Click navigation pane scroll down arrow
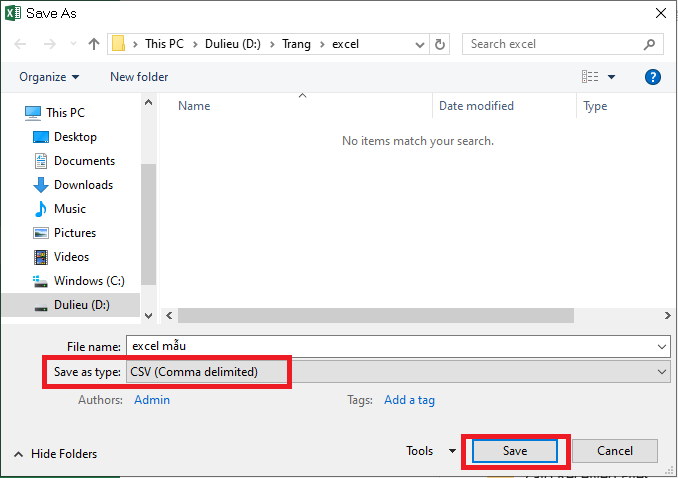This screenshot has width=678, height=478. pyautogui.click(x=148, y=316)
